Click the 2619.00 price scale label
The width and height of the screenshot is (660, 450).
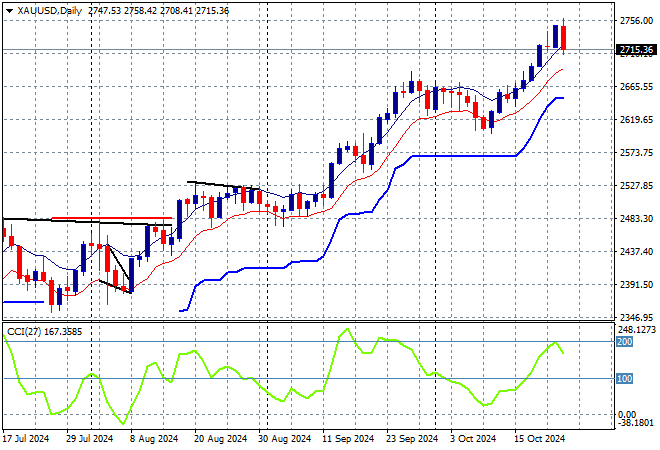tap(636, 119)
